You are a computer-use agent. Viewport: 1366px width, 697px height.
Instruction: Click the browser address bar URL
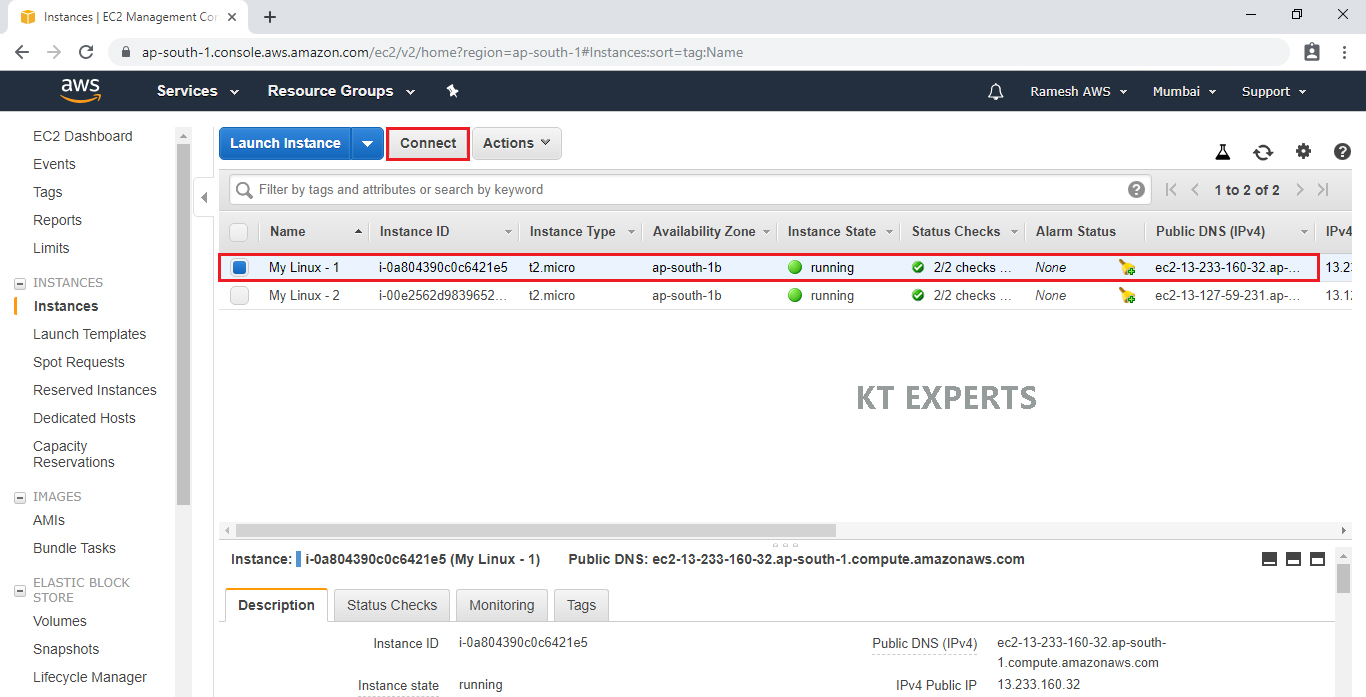442,52
